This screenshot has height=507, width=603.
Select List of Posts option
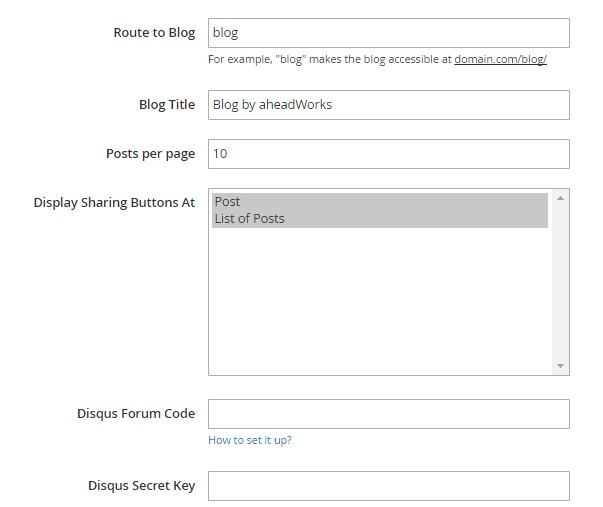pyautogui.click(x=380, y=219)
